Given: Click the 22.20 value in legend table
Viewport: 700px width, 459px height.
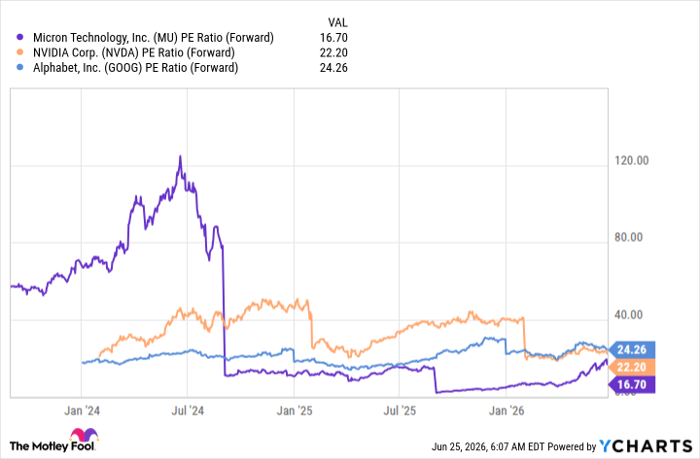Looking at the screenshot, I should pyautogui.click(x=333, y=53).
